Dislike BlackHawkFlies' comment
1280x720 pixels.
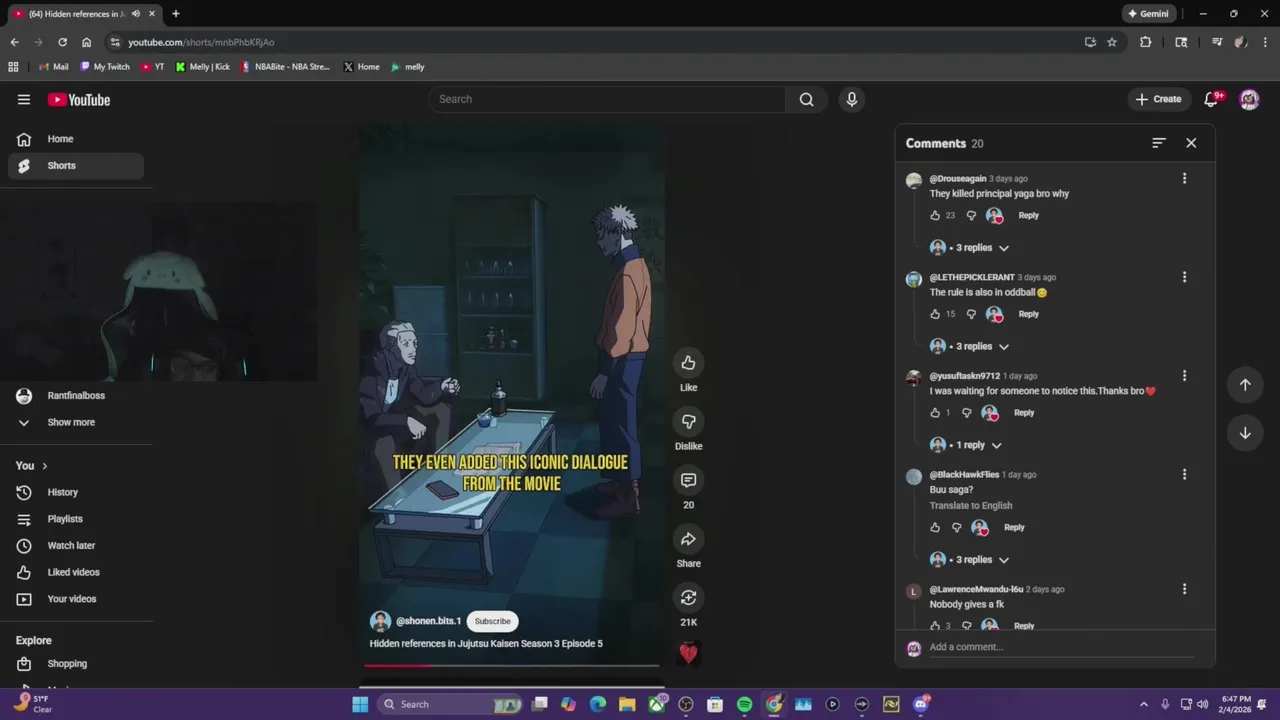click(x=956, y=527)
